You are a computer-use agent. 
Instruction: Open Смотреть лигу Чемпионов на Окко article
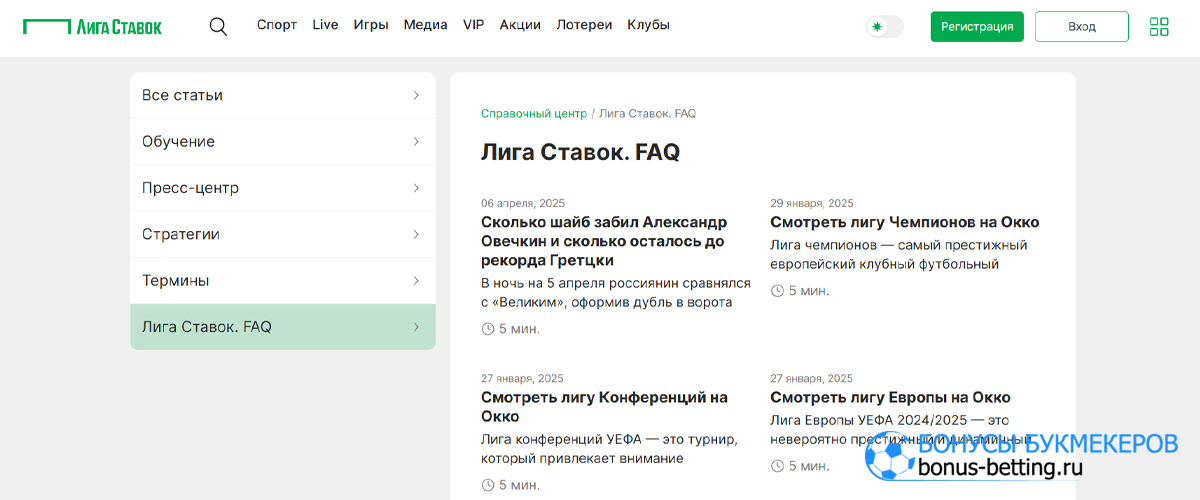pyautogui.click(x=905, y=222)
